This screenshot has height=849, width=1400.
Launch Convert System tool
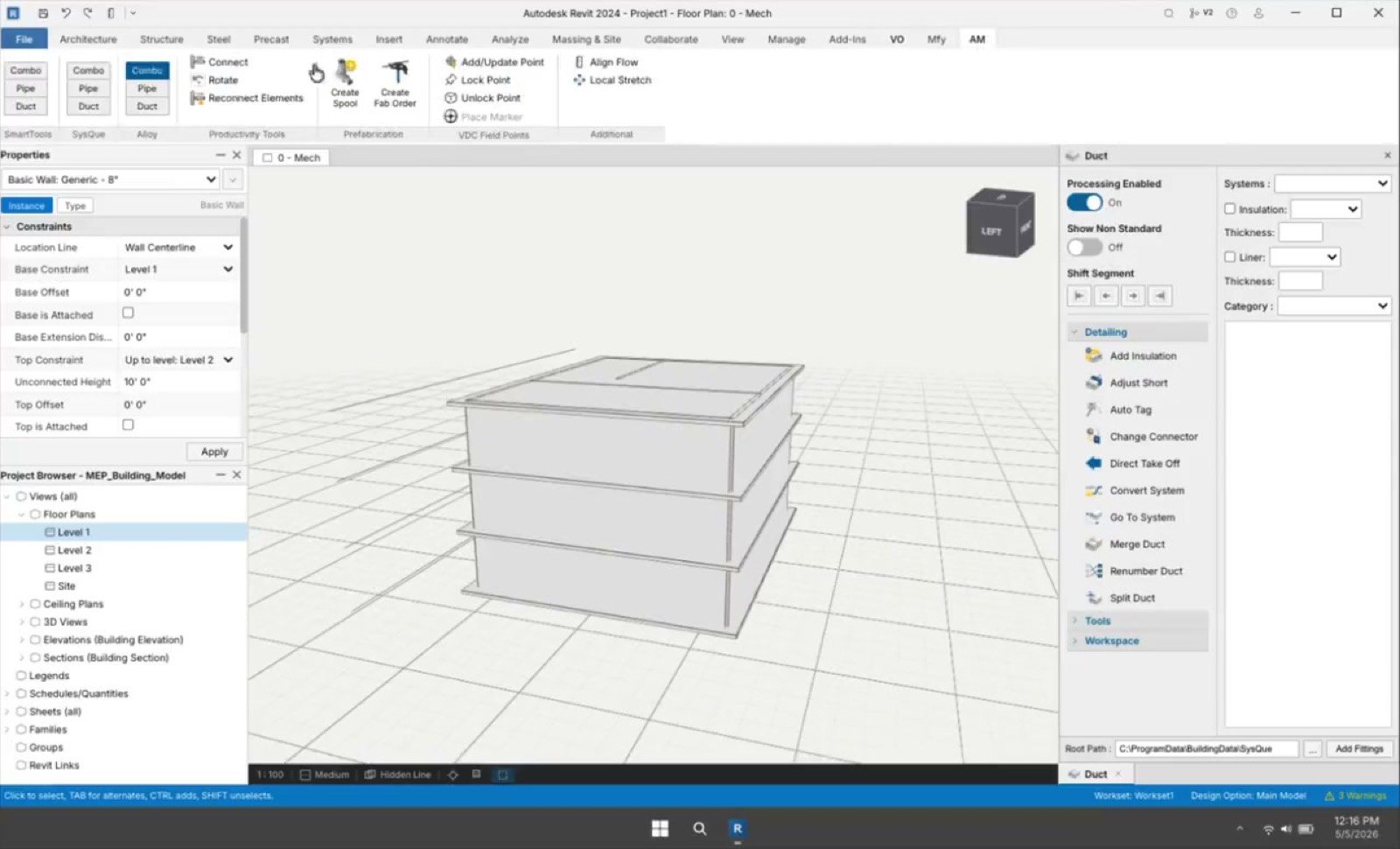[1135, 490]
